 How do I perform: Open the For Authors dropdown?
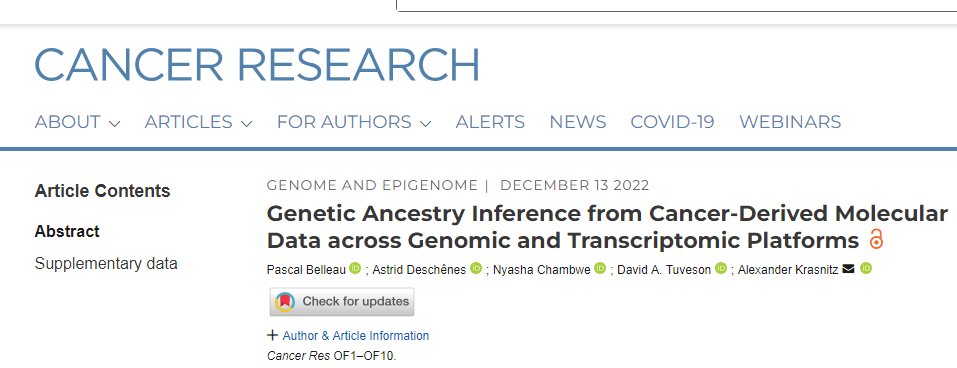[354, 122]
